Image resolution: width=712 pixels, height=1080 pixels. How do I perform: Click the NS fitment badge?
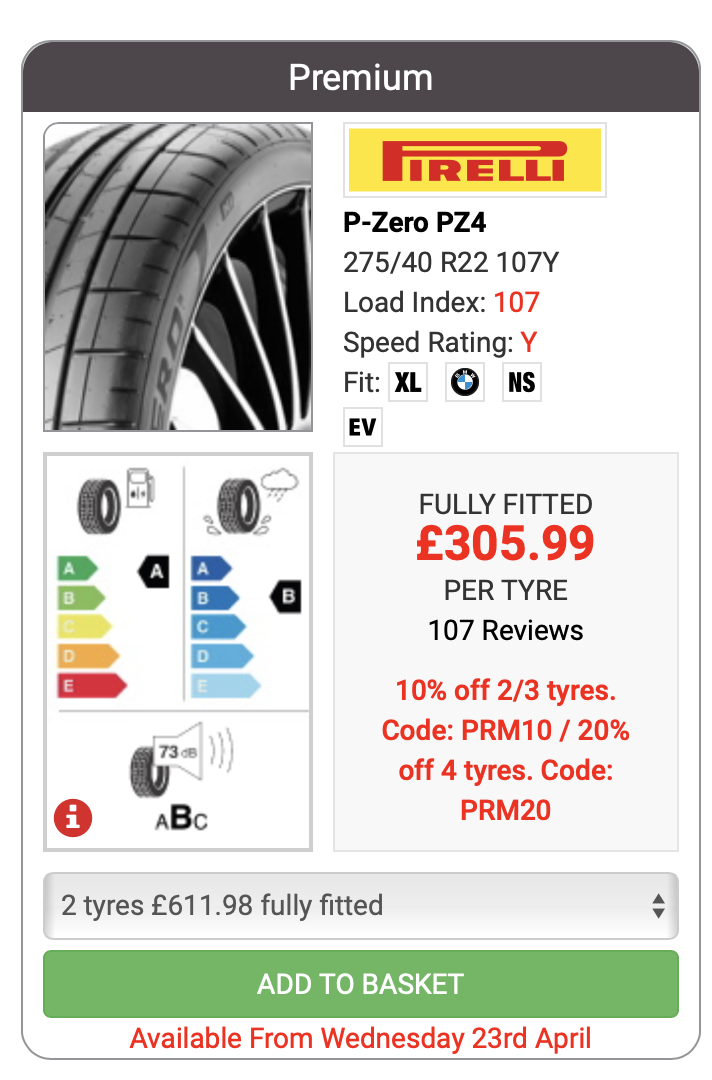click(521, 382)
